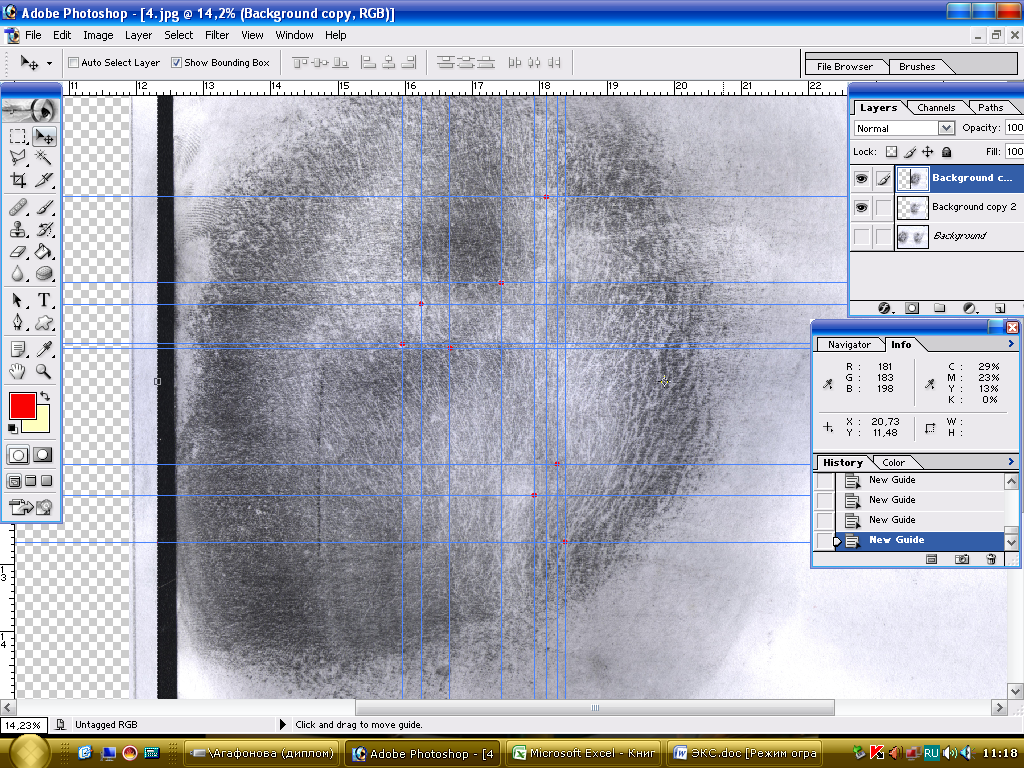This screenshot has height=768, width=1024.
Task: Click the history panel trash icon
Action: pos(991,560)
